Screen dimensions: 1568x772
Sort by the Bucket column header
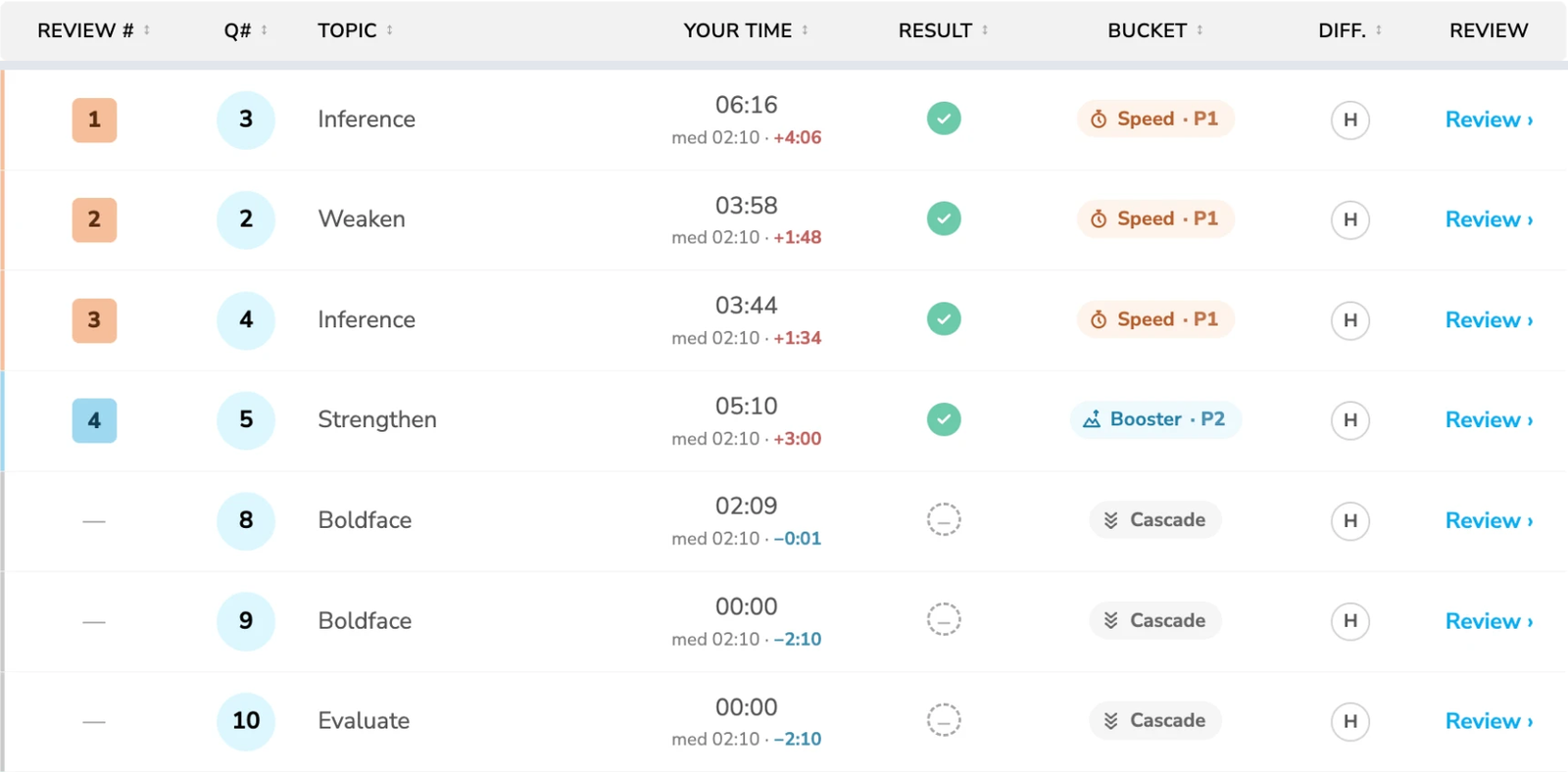(x=1154, y=30)
